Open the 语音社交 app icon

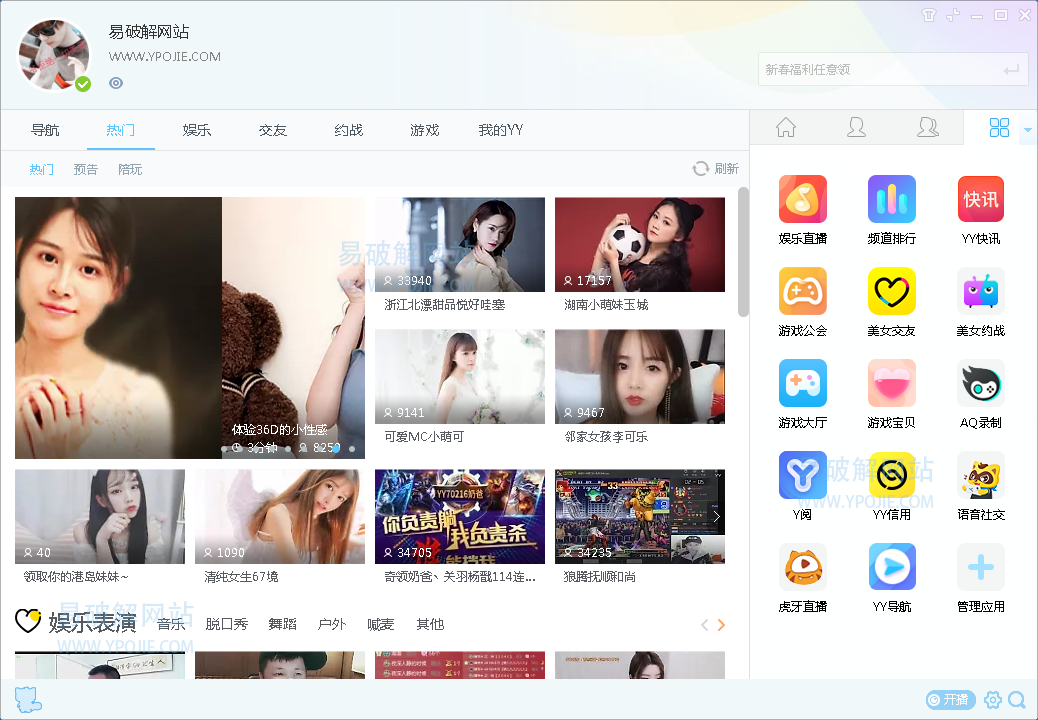pos(980,475)
